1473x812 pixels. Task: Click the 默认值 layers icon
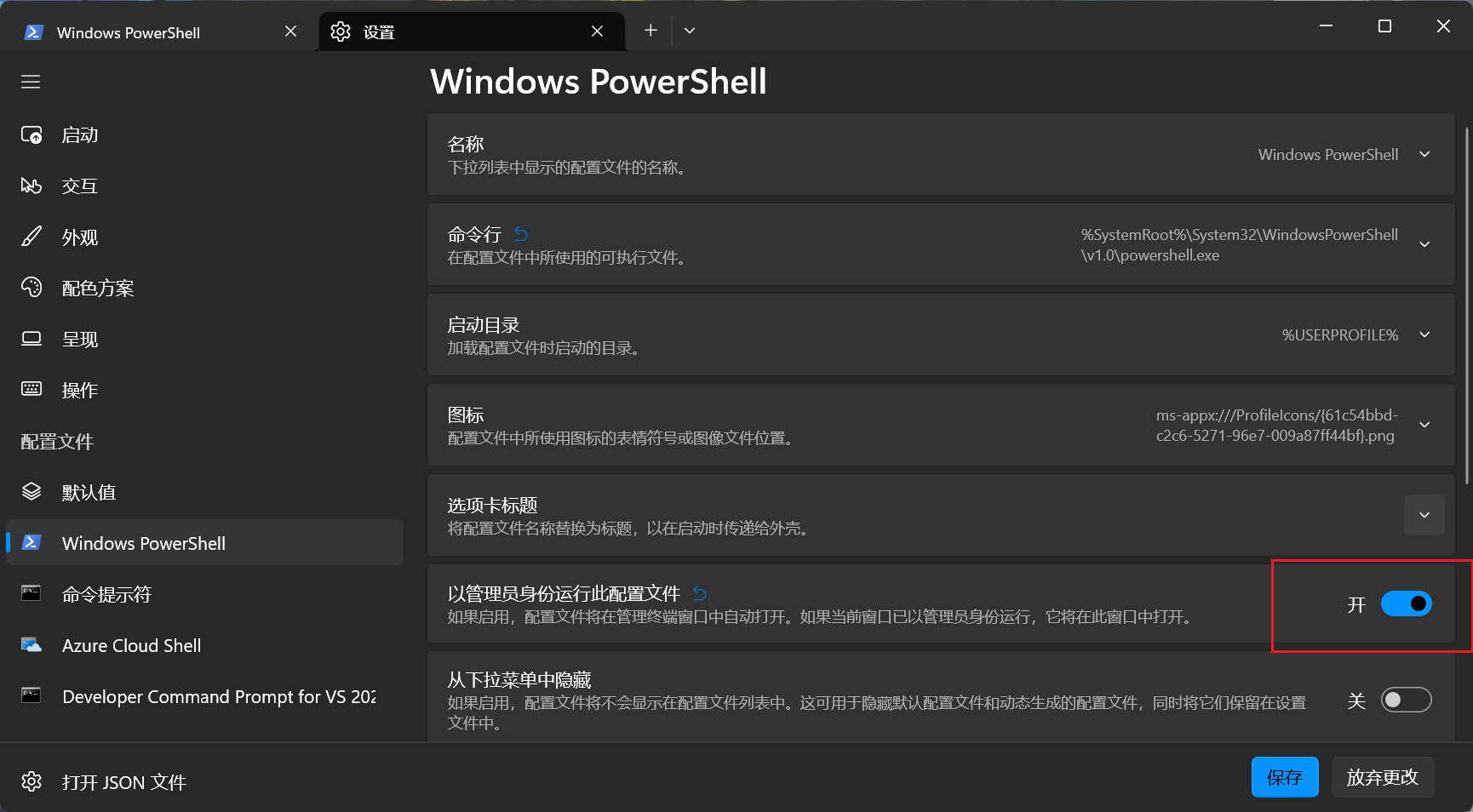tap(32, 492)
